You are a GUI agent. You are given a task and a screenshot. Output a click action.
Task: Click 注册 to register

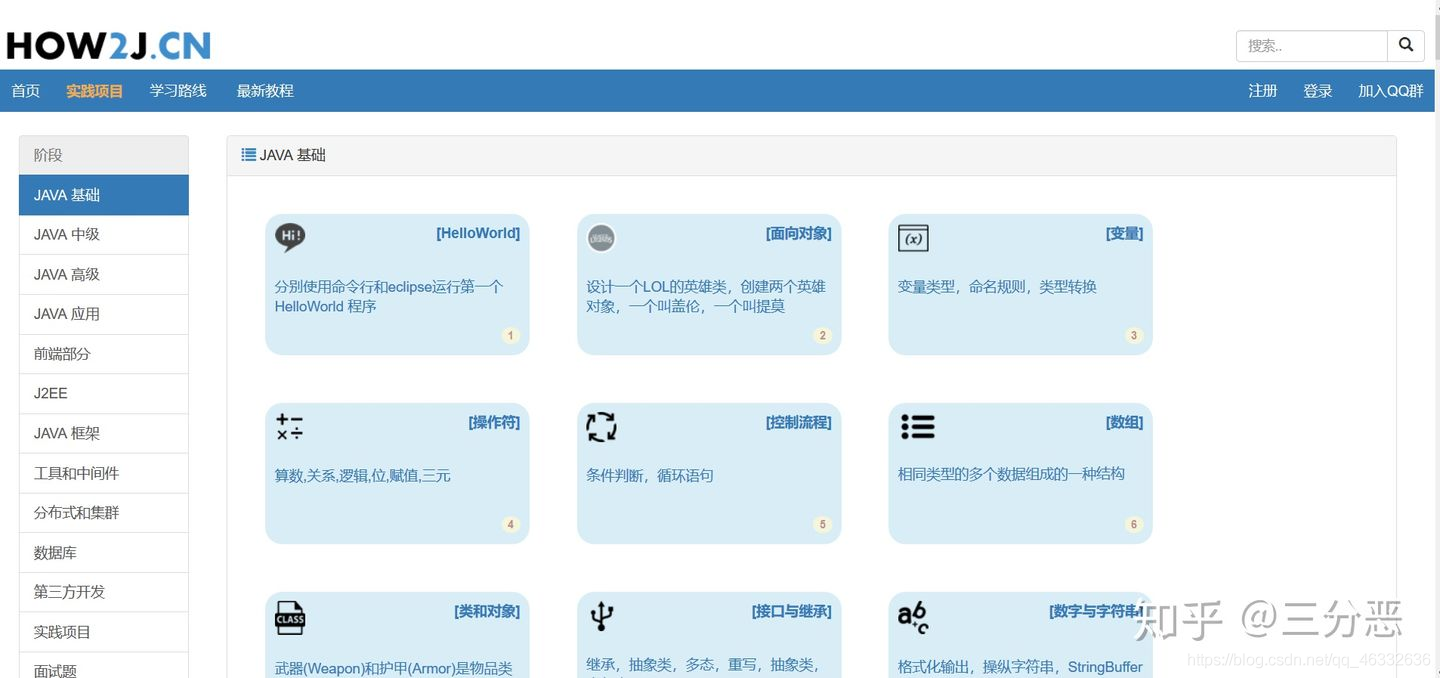click(1263, 91)
